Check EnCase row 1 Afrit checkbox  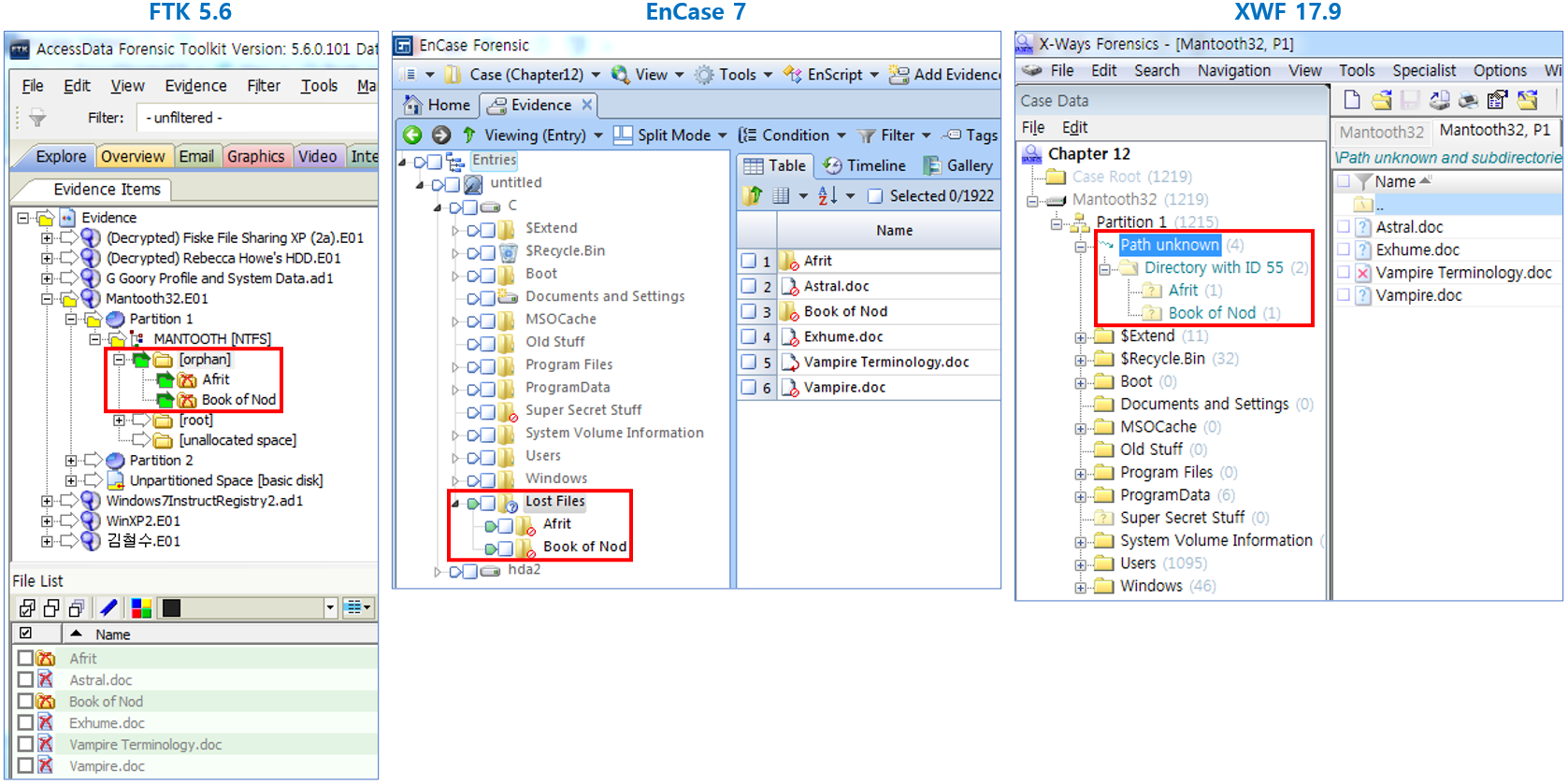click(x=749, y=261)
